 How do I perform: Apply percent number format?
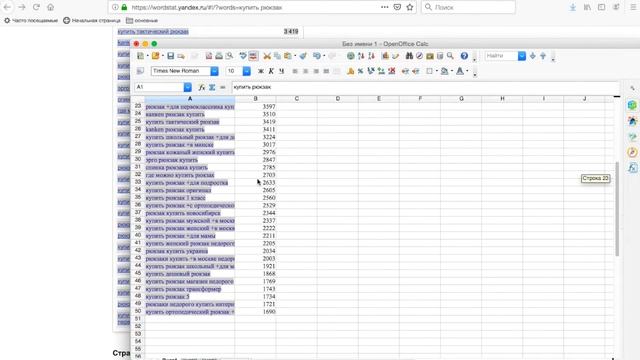coord(360,71)
